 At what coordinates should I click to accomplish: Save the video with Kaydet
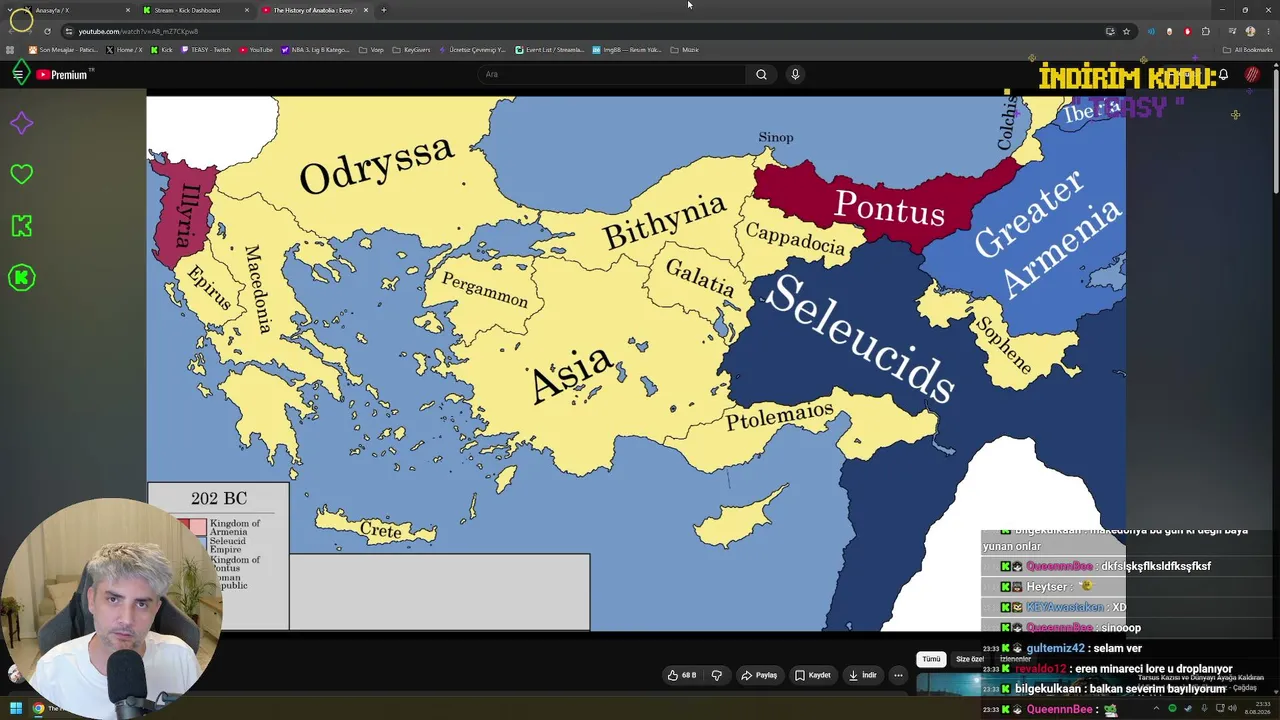coord(812,675)
